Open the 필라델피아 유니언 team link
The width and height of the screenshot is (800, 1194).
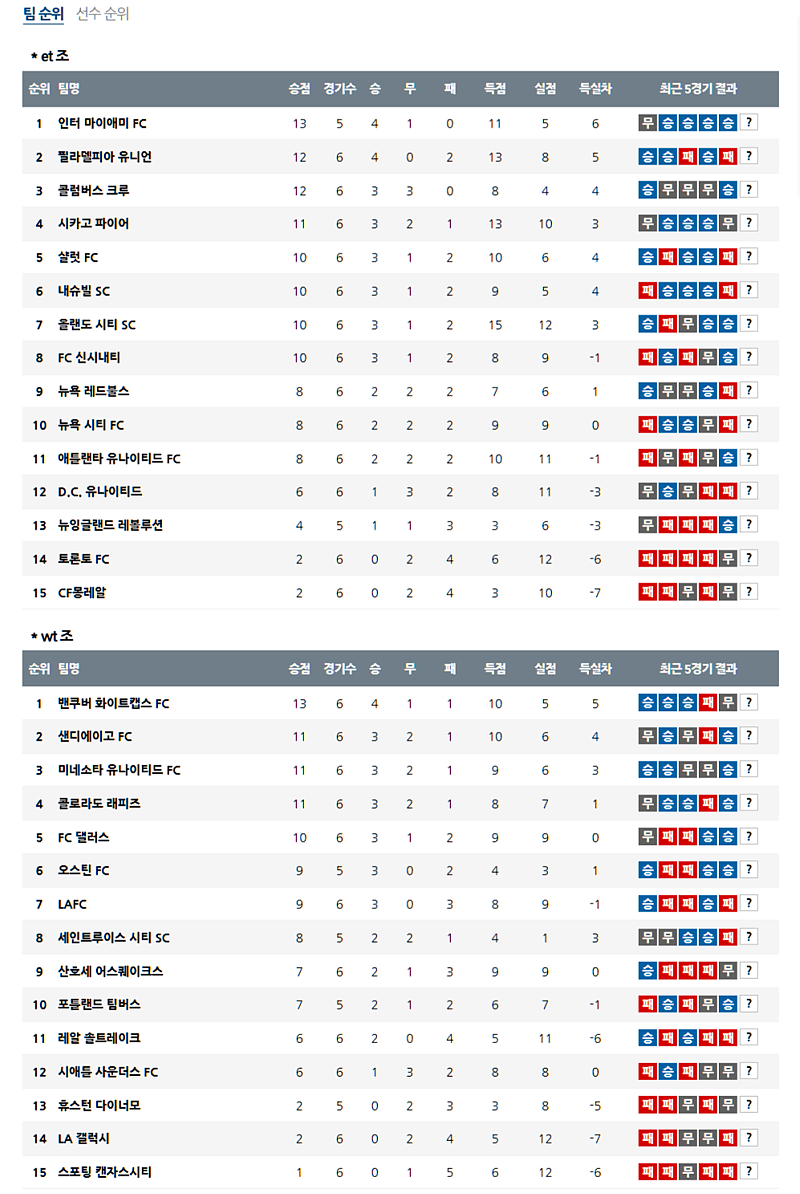pos(105,157)
